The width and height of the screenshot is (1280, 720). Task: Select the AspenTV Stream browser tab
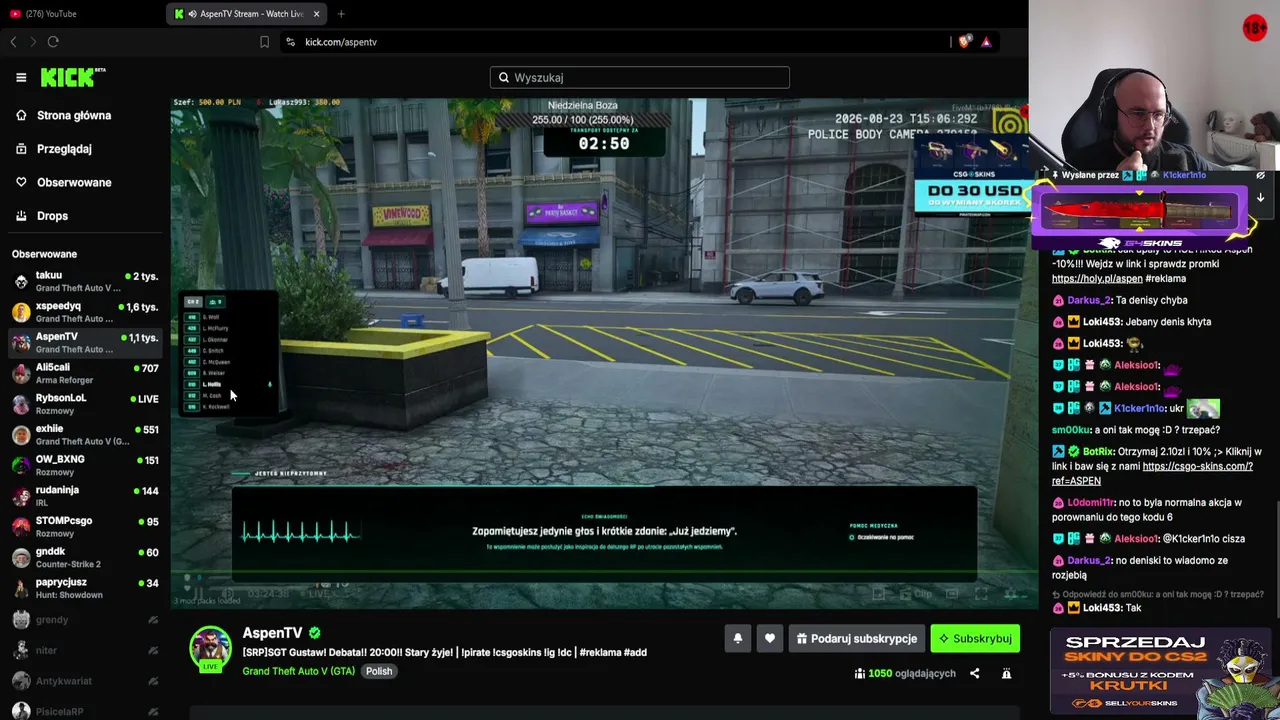[247, 14]
